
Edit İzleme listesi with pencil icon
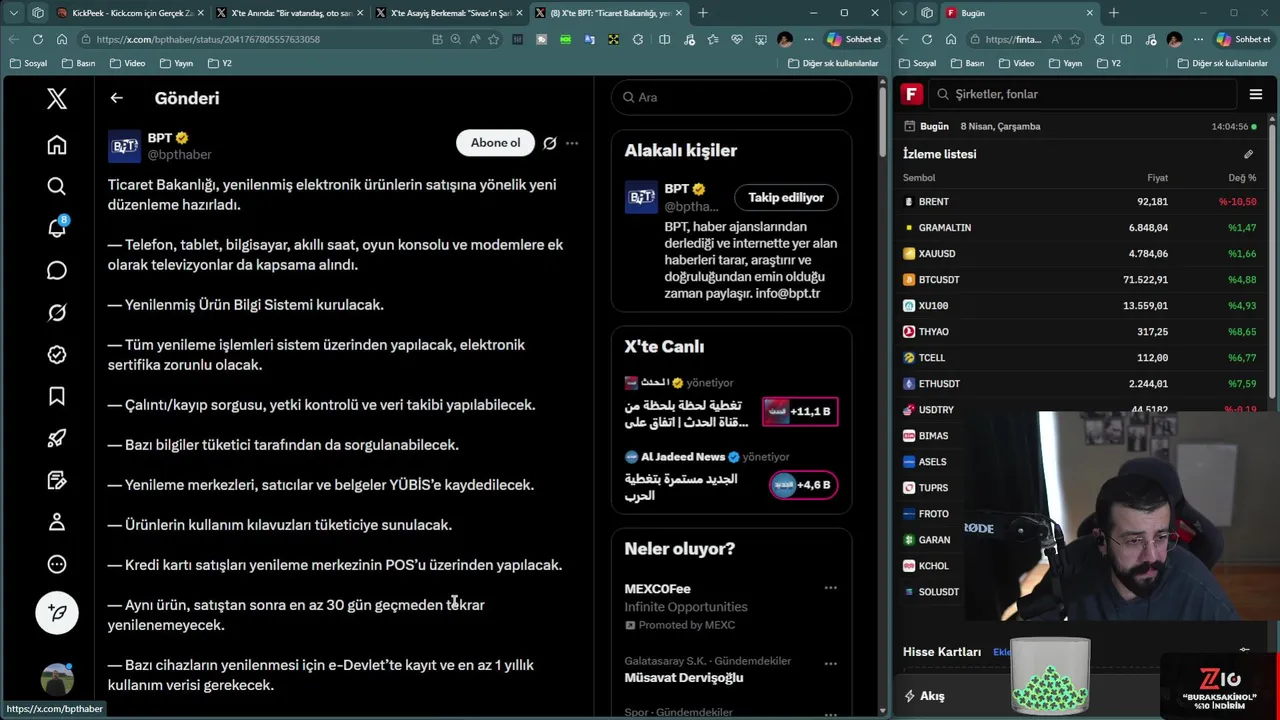pos(1248,154)
